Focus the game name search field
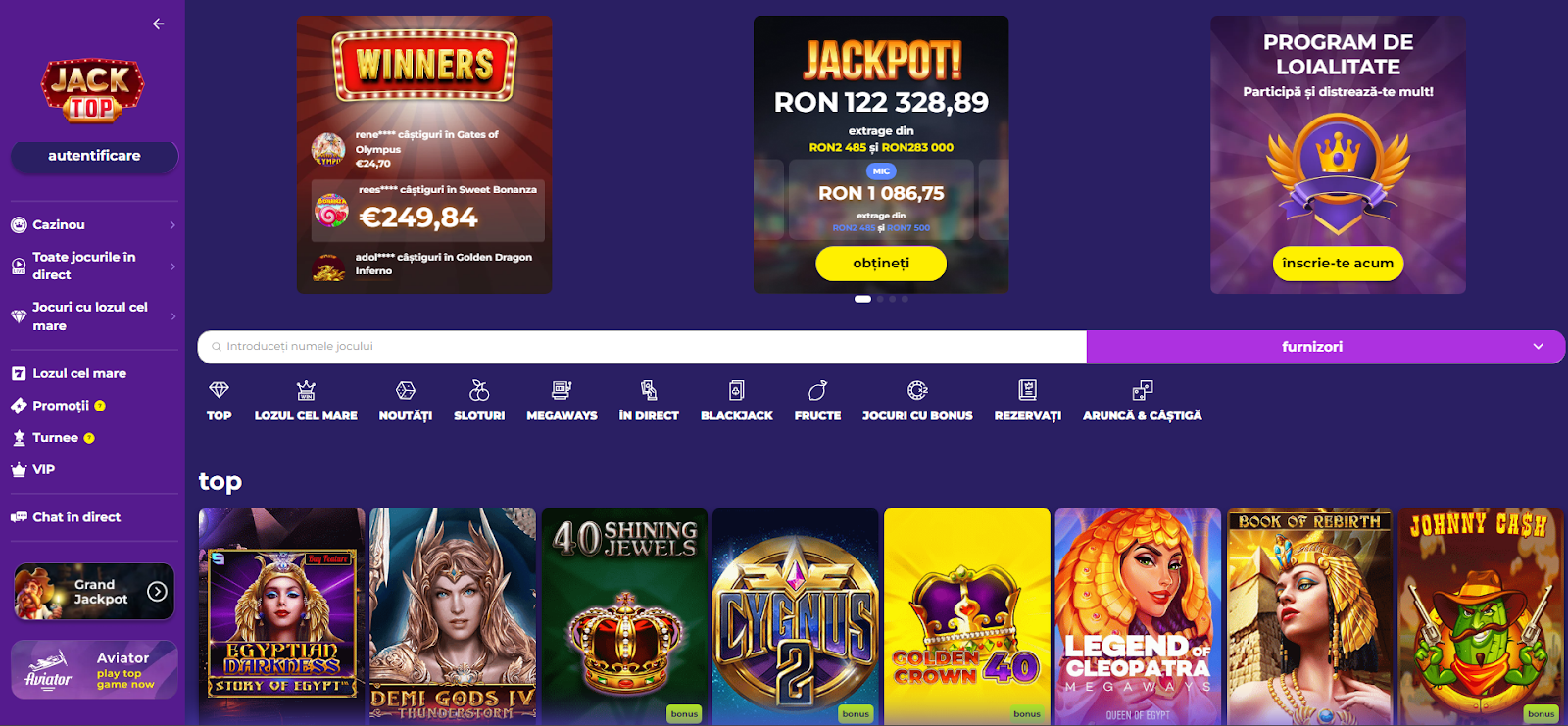This screenshot has height=726, width=1568. (642, 347)
